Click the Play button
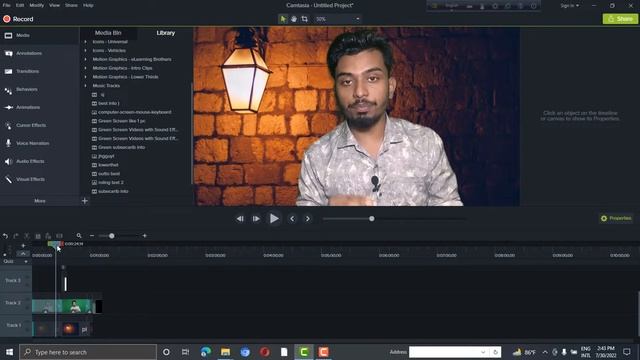Screen dimensions: 640x360 (274, 219)
